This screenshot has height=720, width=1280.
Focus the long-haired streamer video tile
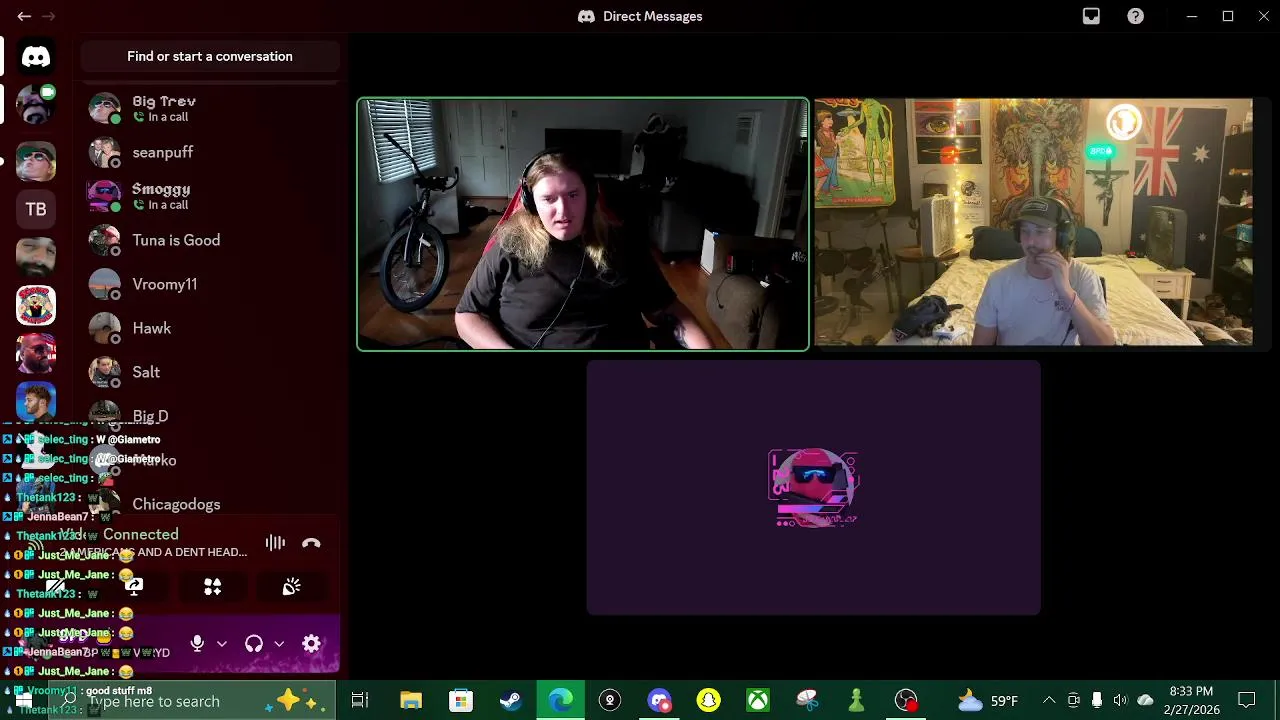[583, 224]
